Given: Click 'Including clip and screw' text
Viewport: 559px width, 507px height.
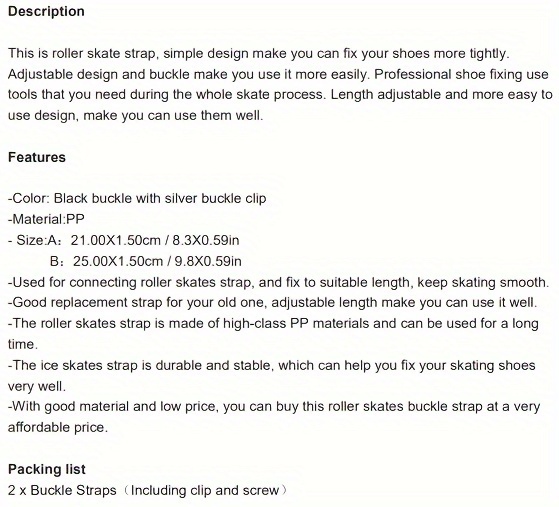Looking at the screenshot, I should click(205, 490).
